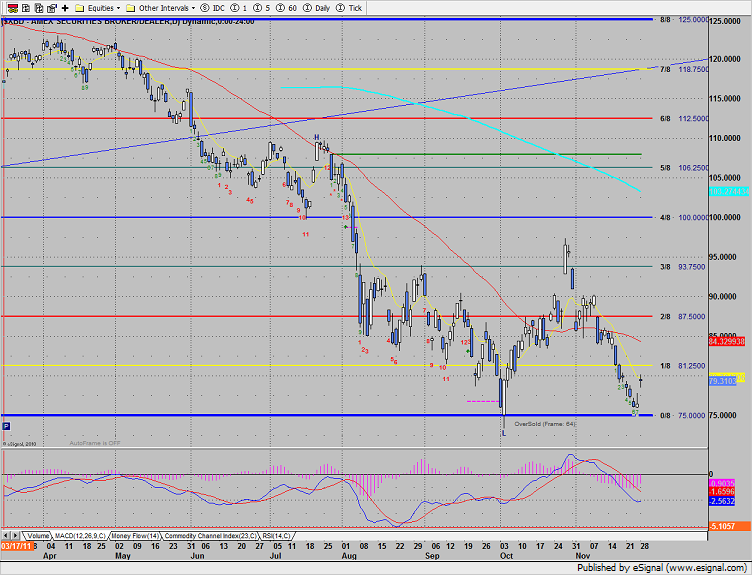Click the 120.0000 price axis value
The height and width of the screenshot is (575, 752).
(x=723, y=59)
